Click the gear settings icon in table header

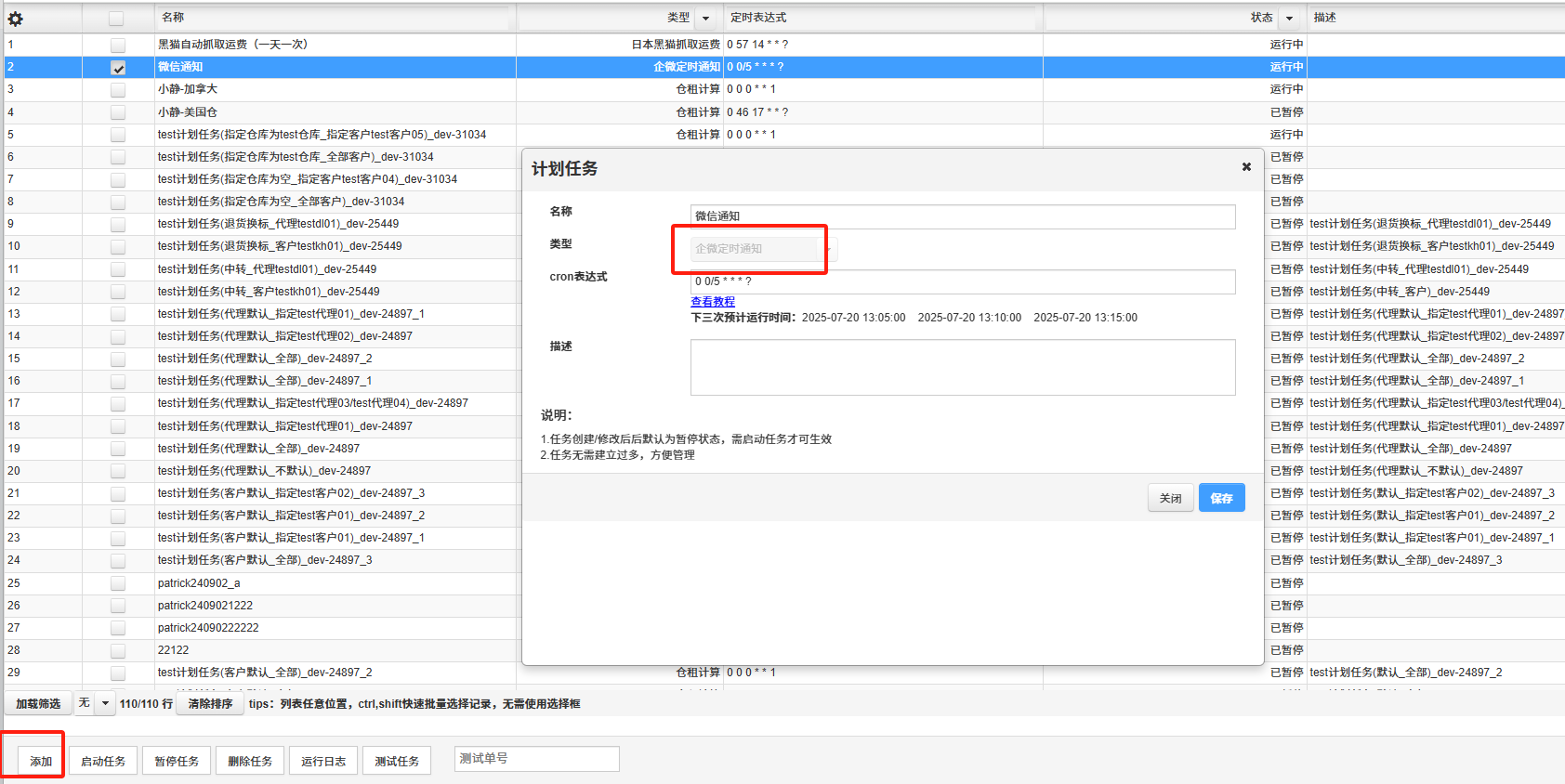[15, 19]
